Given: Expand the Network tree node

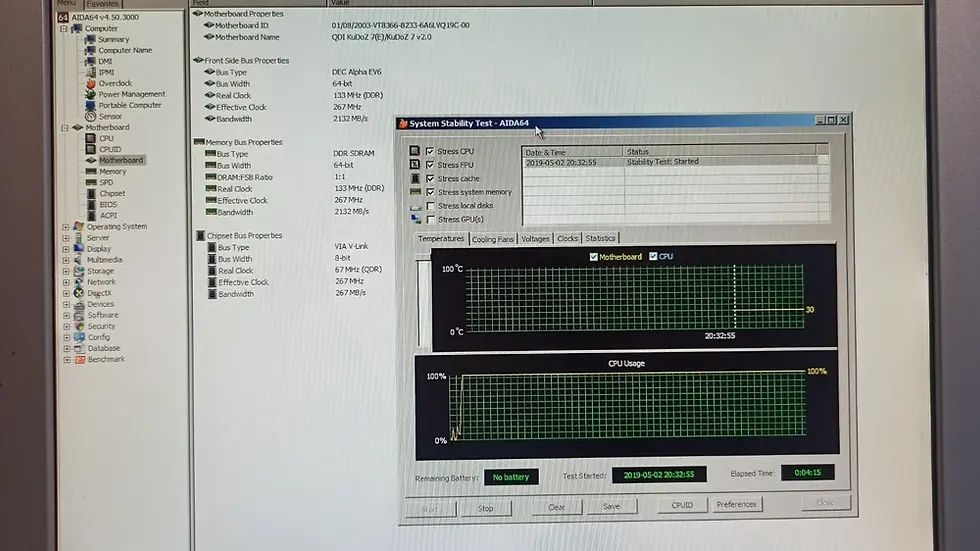Looking at the screenshot, I should point(66,282).
